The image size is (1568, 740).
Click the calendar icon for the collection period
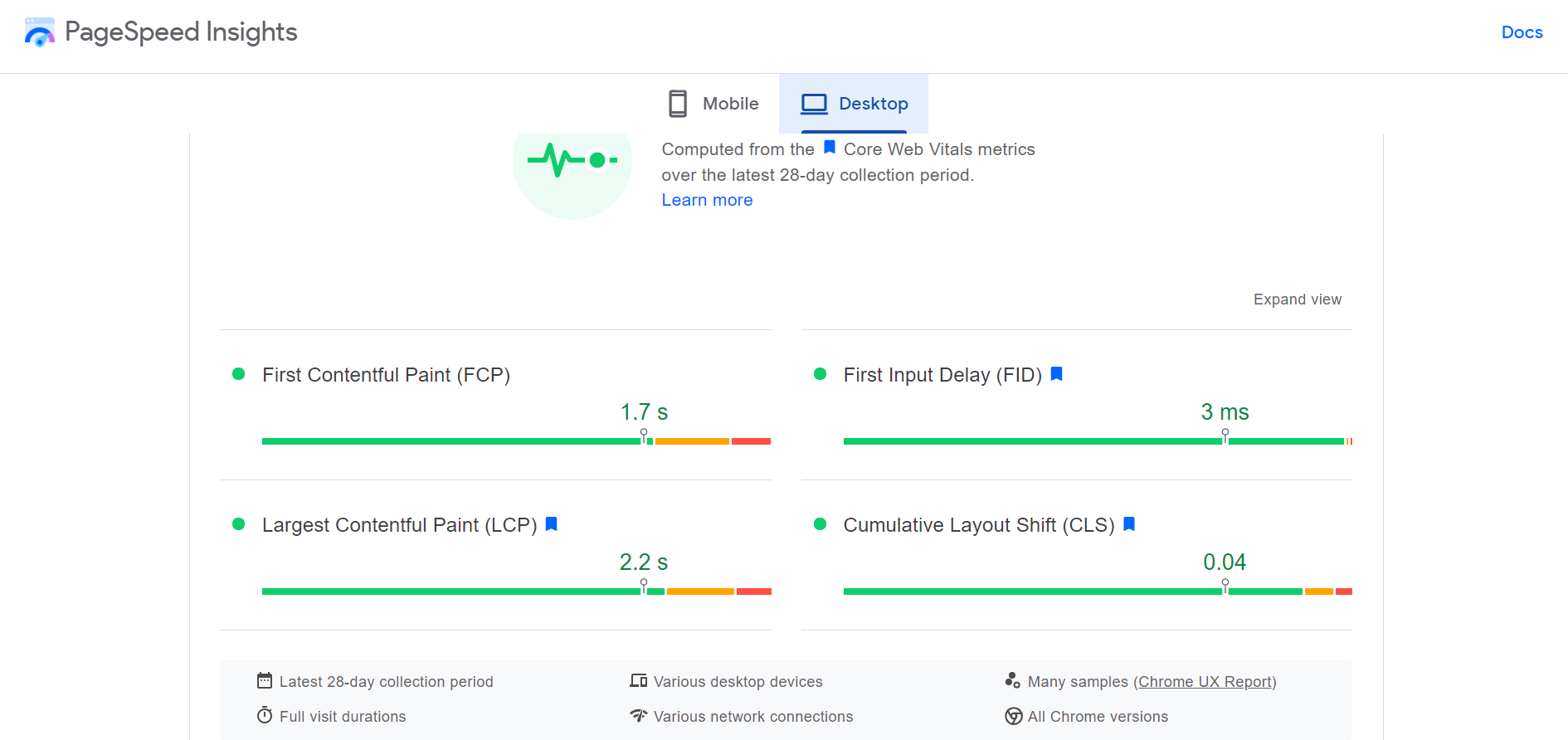[x=264, y=680]
